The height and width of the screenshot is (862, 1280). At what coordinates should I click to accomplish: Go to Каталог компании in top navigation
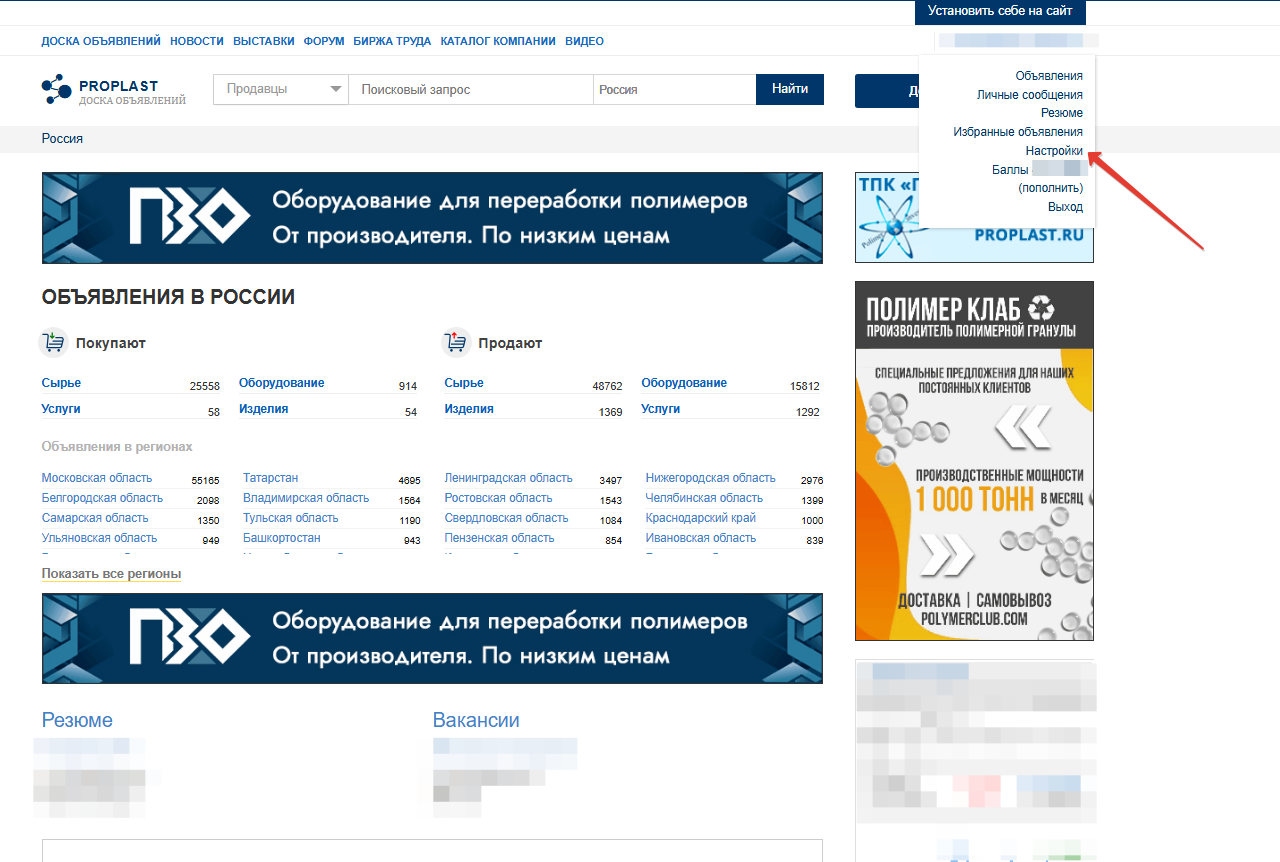click(497, 41)
